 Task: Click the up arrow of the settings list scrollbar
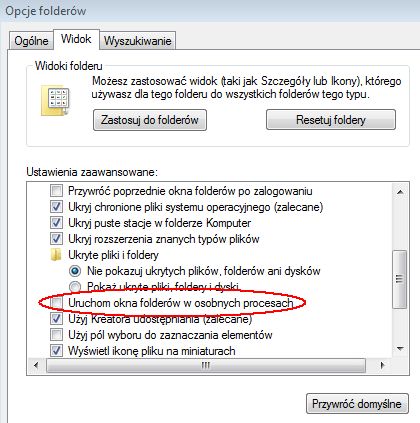pyautogui.click(x=400, y=192)
